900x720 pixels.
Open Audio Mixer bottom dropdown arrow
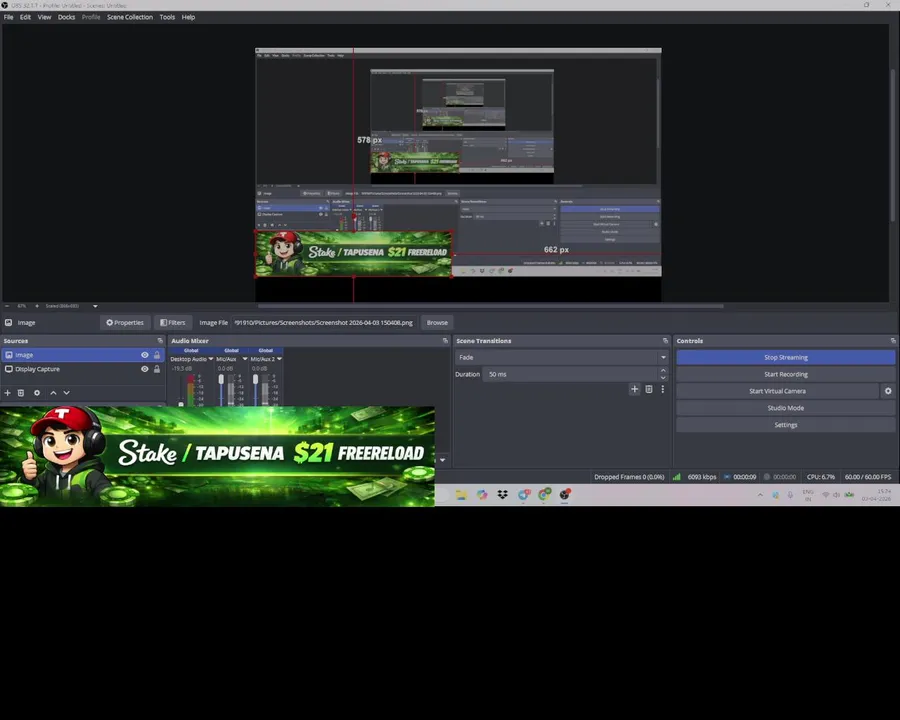(x=443, y=460)
